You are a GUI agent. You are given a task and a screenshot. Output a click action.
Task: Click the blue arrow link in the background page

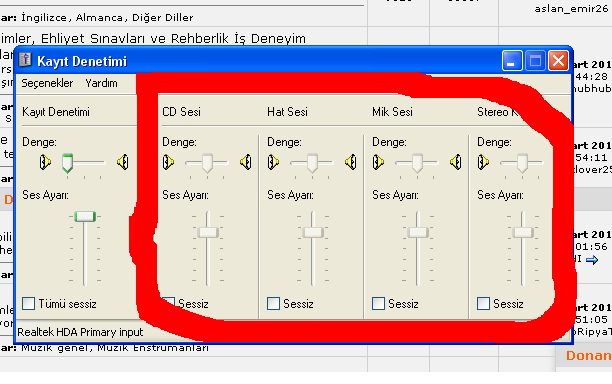click(592, 260)
